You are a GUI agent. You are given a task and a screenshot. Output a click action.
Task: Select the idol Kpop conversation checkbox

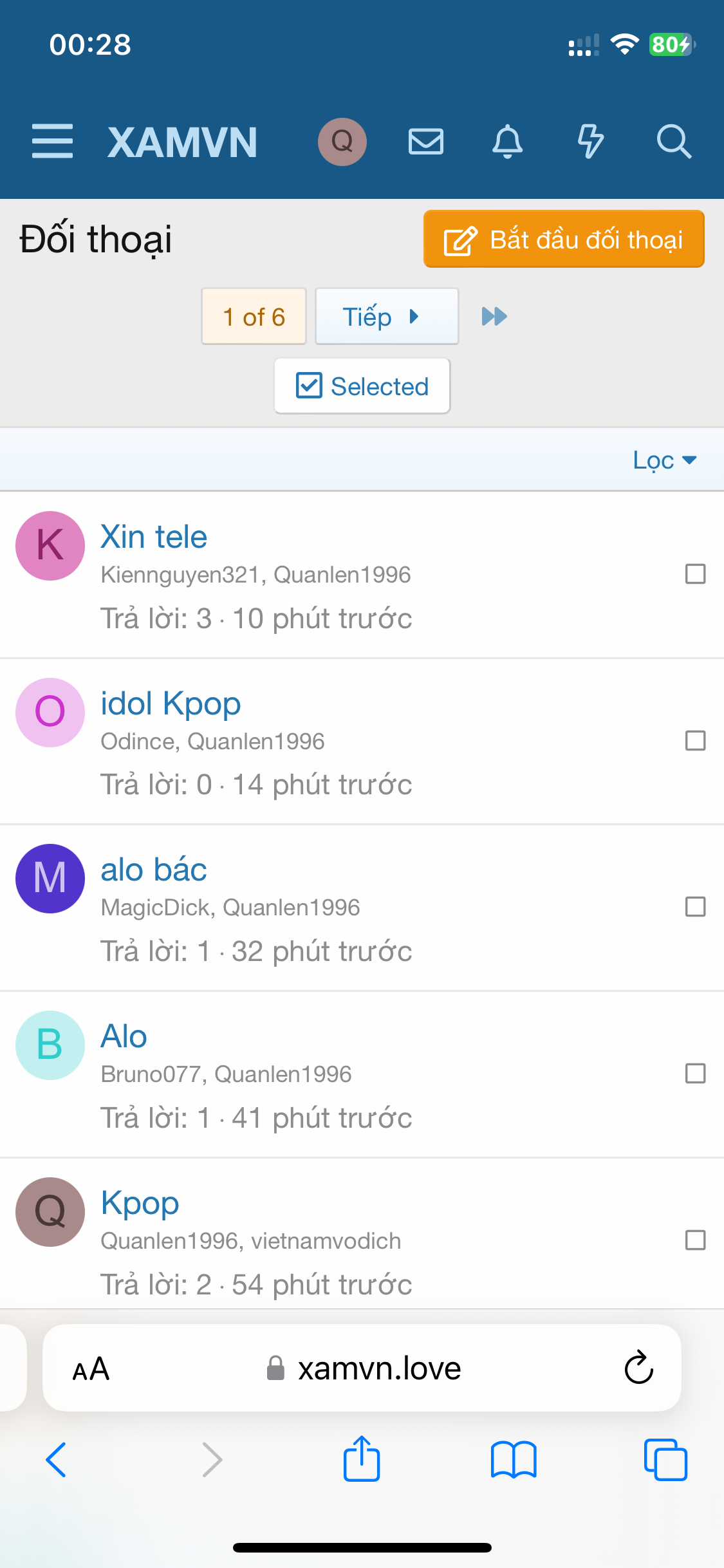click(695, 740)
